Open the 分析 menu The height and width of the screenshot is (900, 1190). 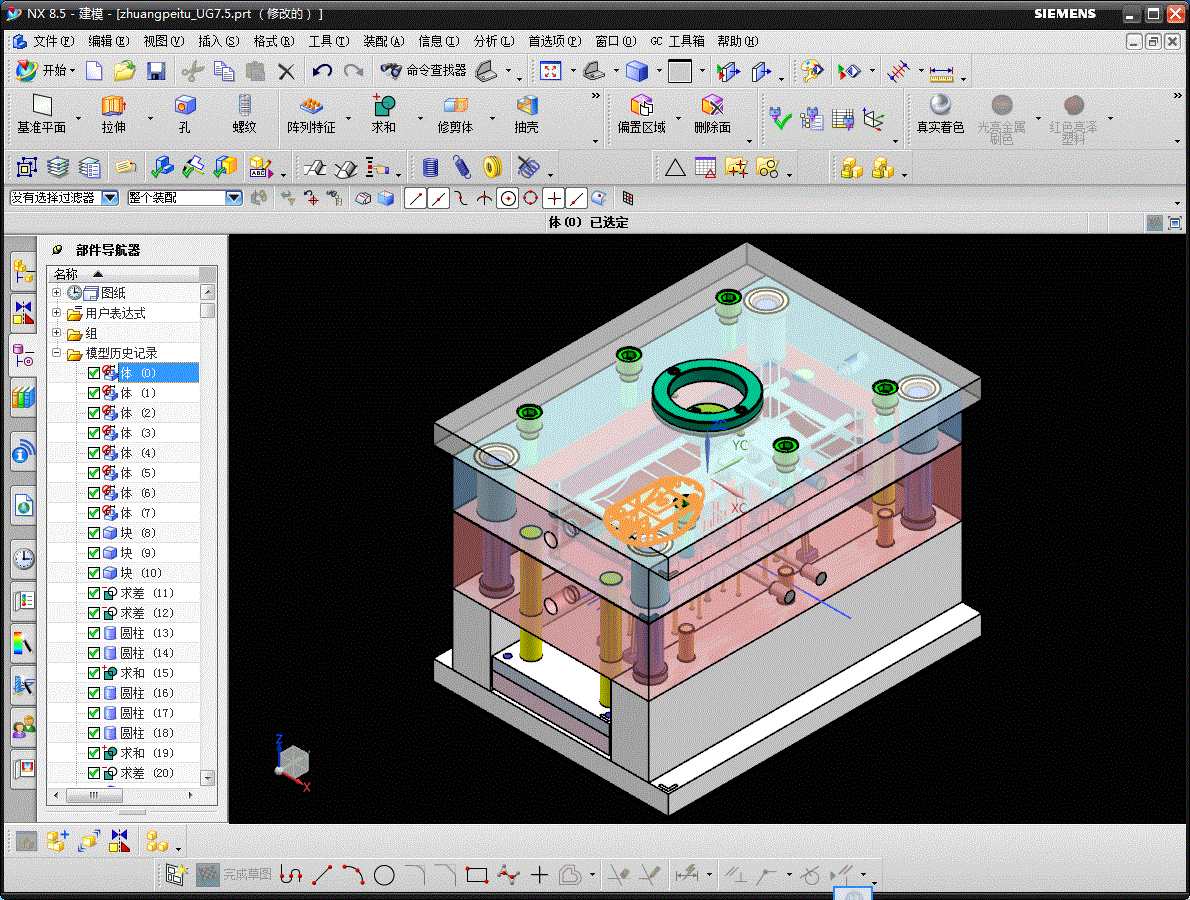click(x=492, y=41)
